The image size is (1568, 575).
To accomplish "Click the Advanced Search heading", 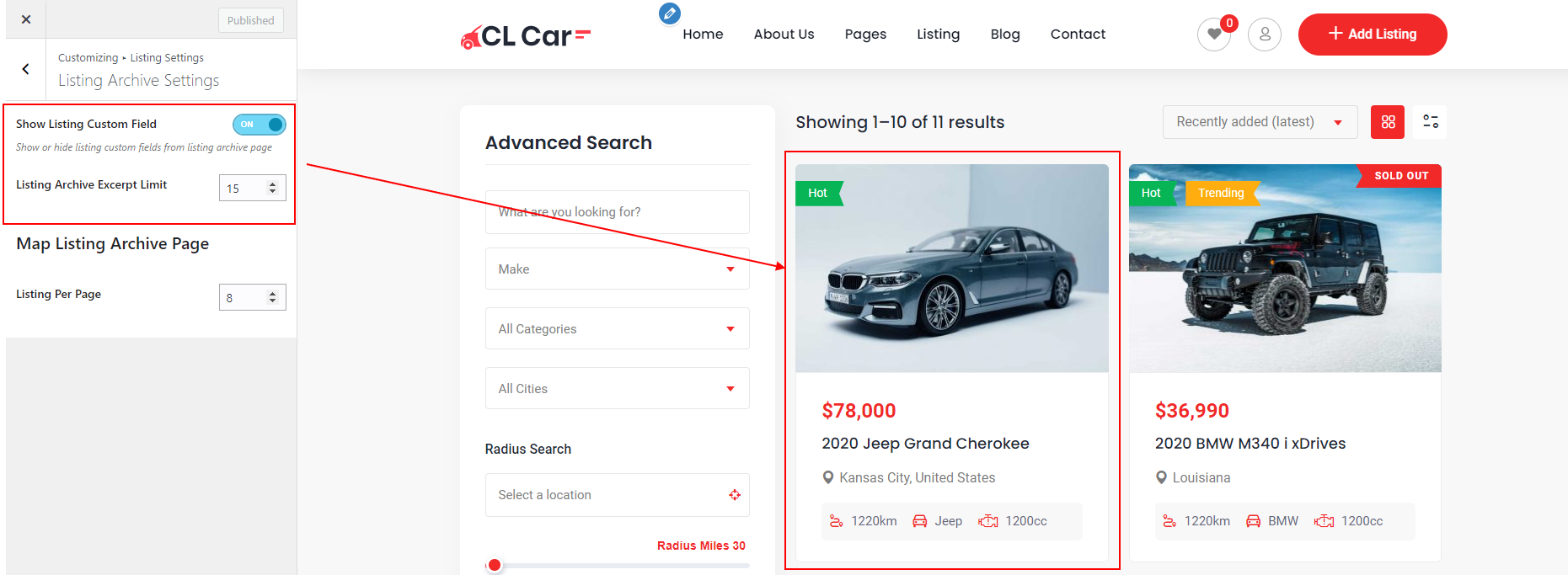I will tap(569, 142).
